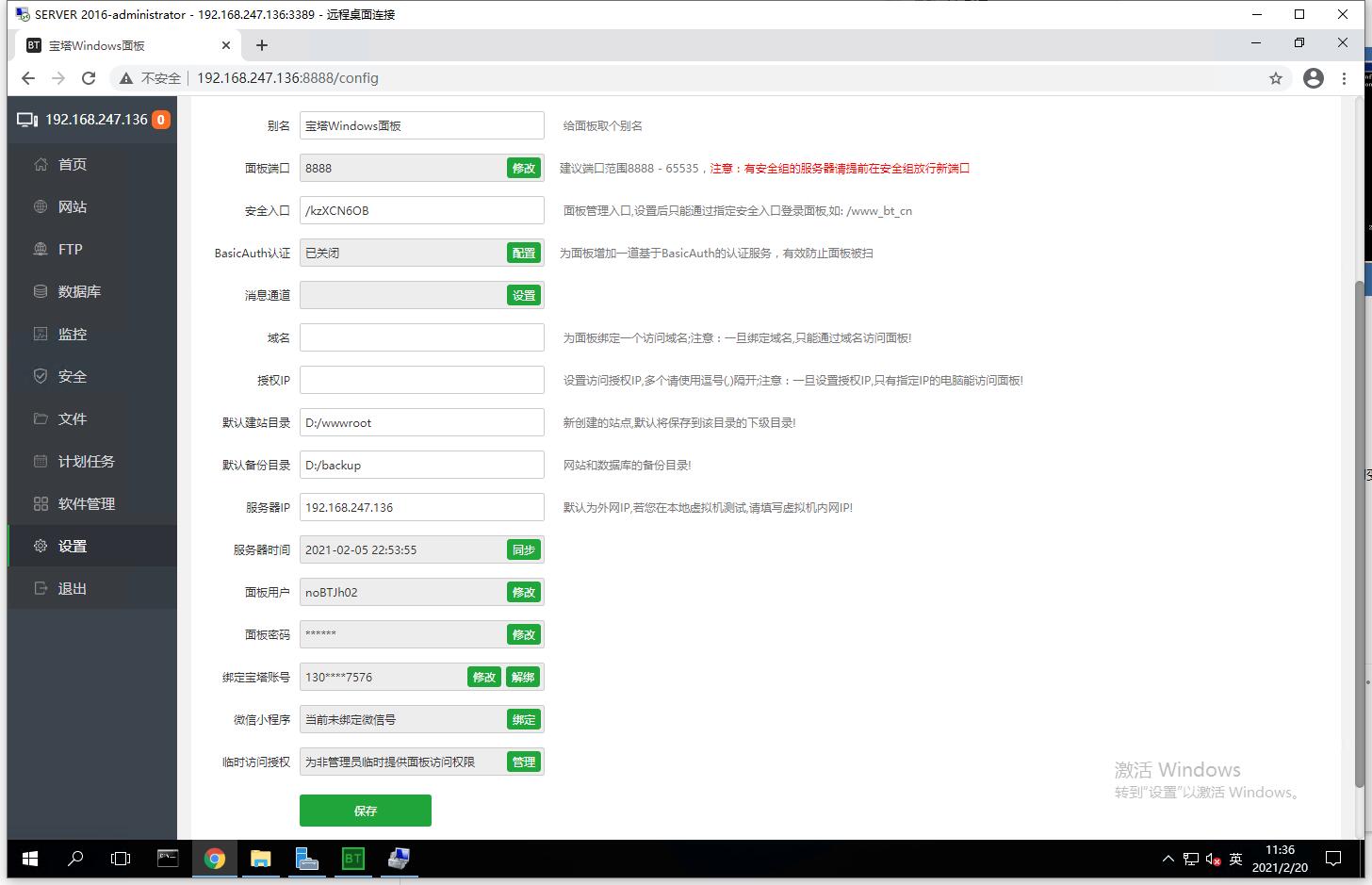Open the 网站 globe icon in sidebar
This screenshot has height=885, width=1372.
(x=41, y=206)
